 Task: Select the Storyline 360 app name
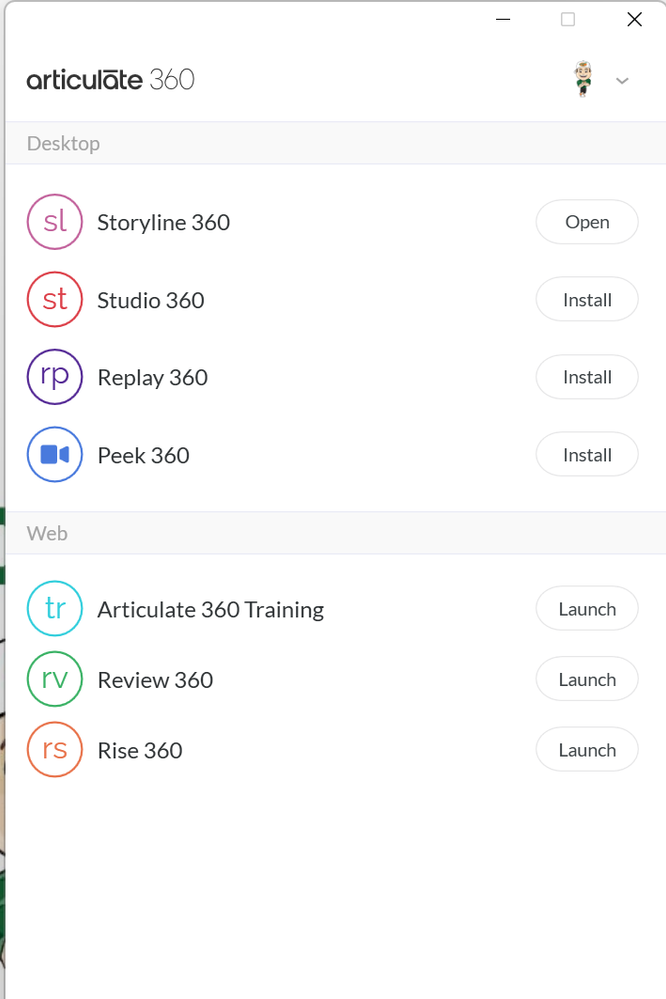163,222
